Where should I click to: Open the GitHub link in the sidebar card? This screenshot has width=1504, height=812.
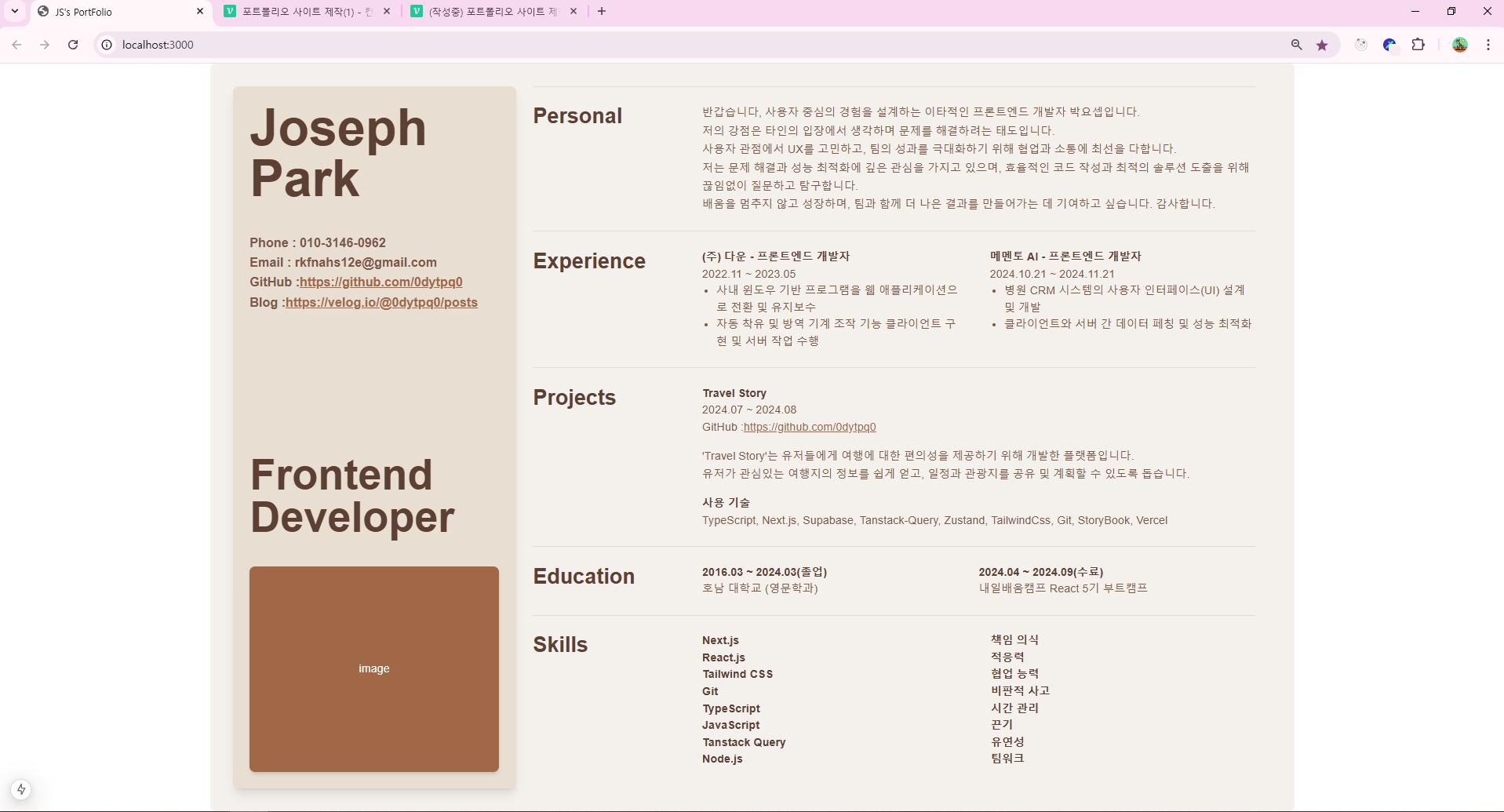381,282
